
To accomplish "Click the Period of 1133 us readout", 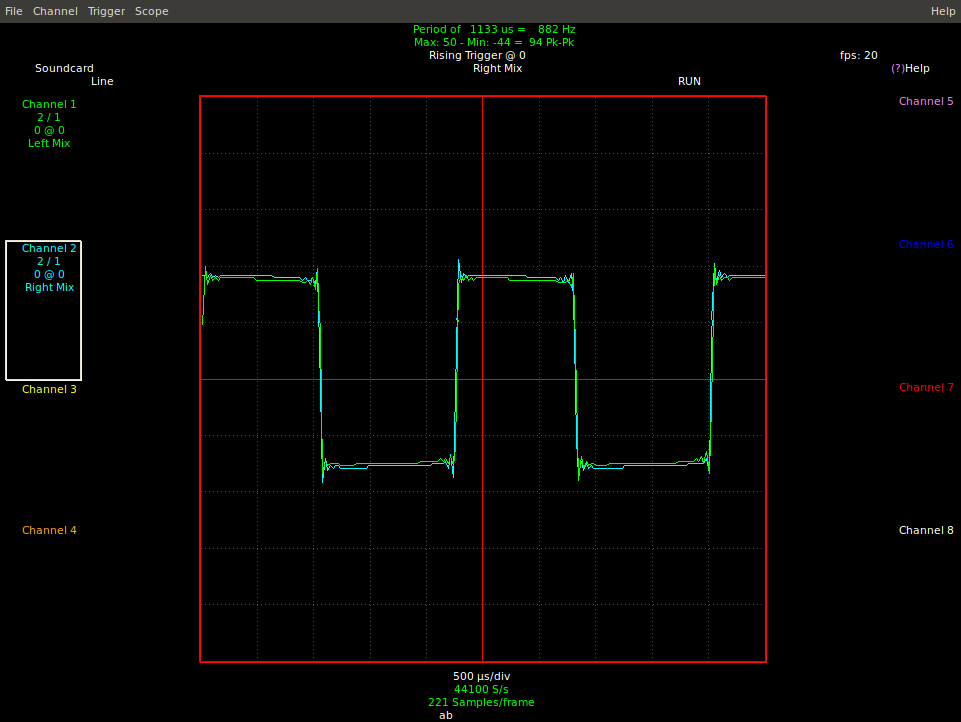I will [x=494, y=29].
